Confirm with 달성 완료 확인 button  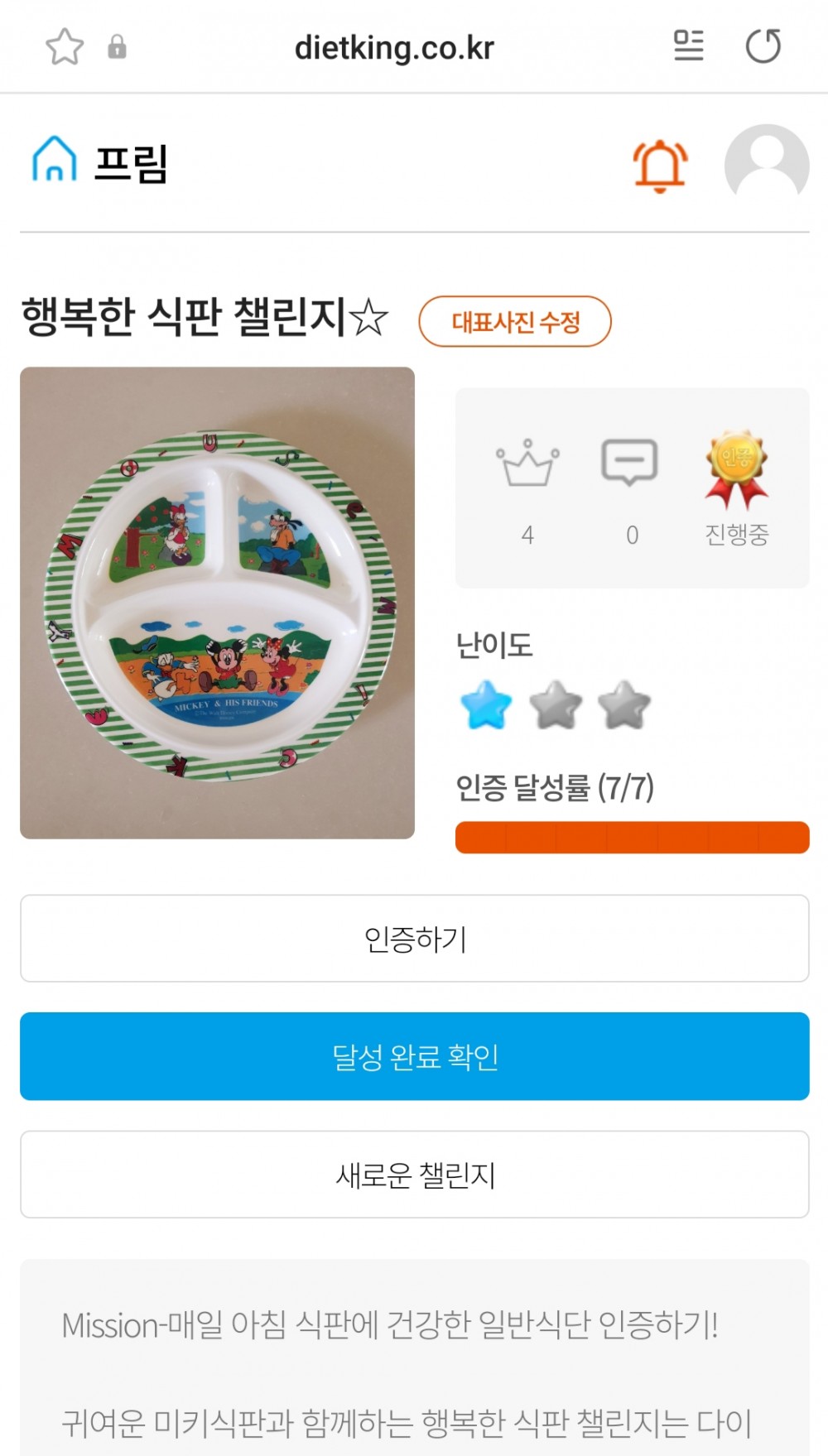pos(415,1056)
